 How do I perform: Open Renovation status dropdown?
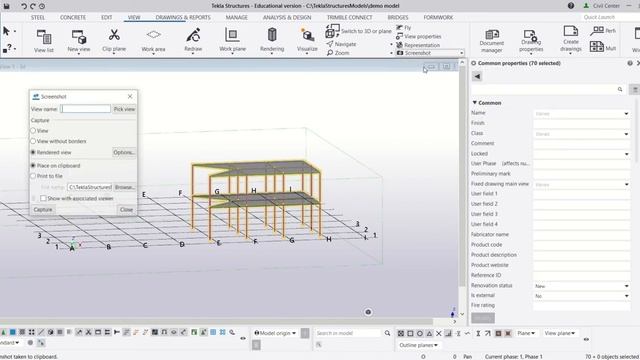(626, 286)
